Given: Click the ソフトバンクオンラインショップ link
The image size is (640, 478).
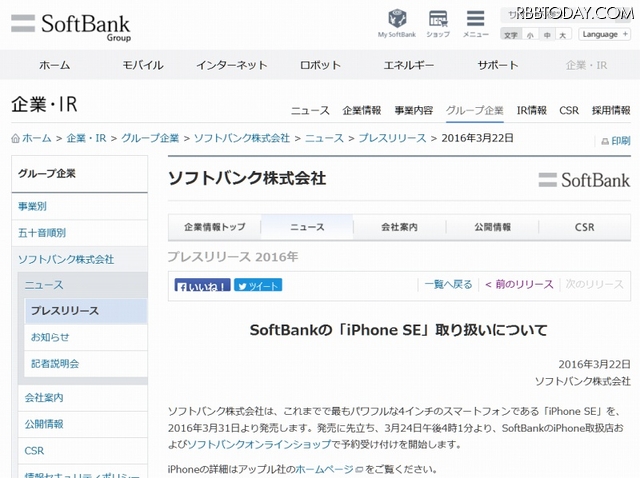Looking at the screenshot, I should point(259,445).
